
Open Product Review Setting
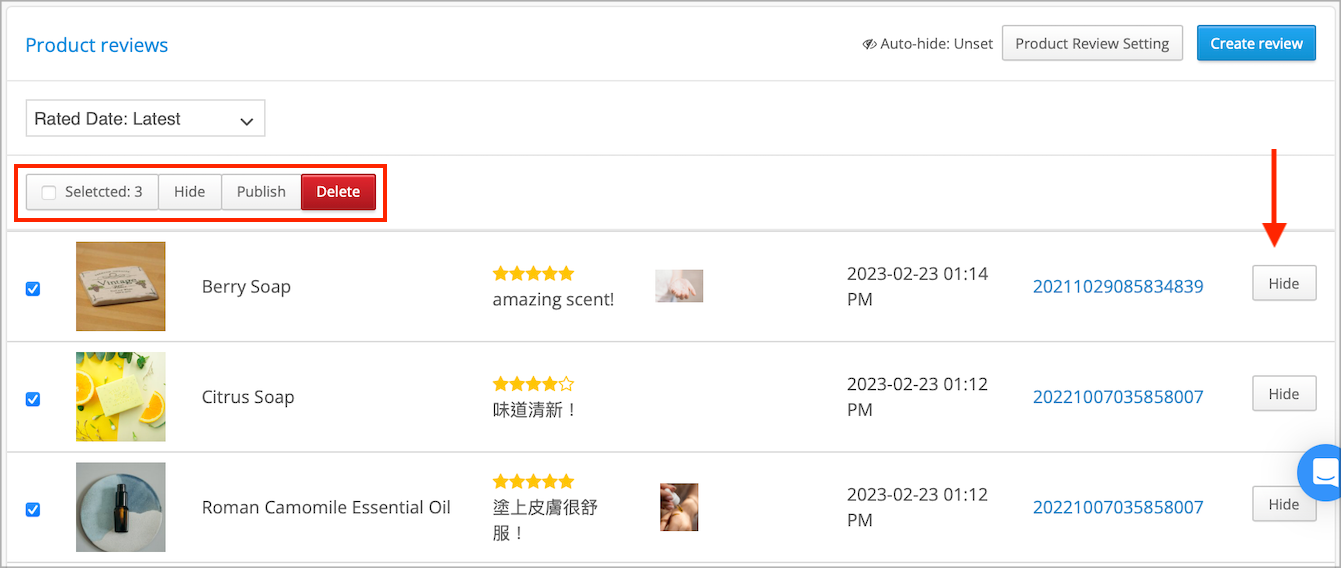tap(1092, 44)
